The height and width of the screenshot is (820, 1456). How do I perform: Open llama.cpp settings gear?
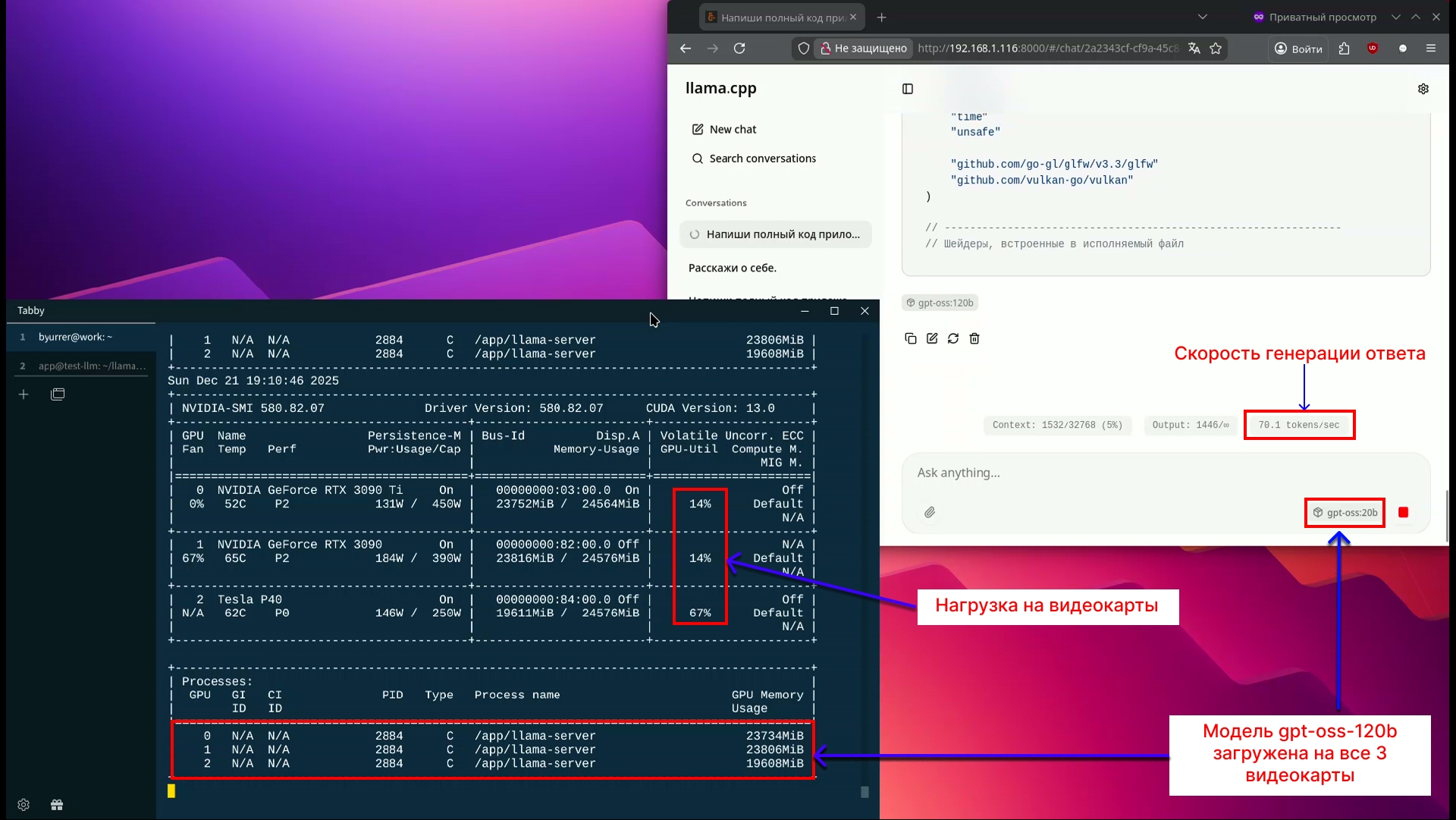[1423, 89]
